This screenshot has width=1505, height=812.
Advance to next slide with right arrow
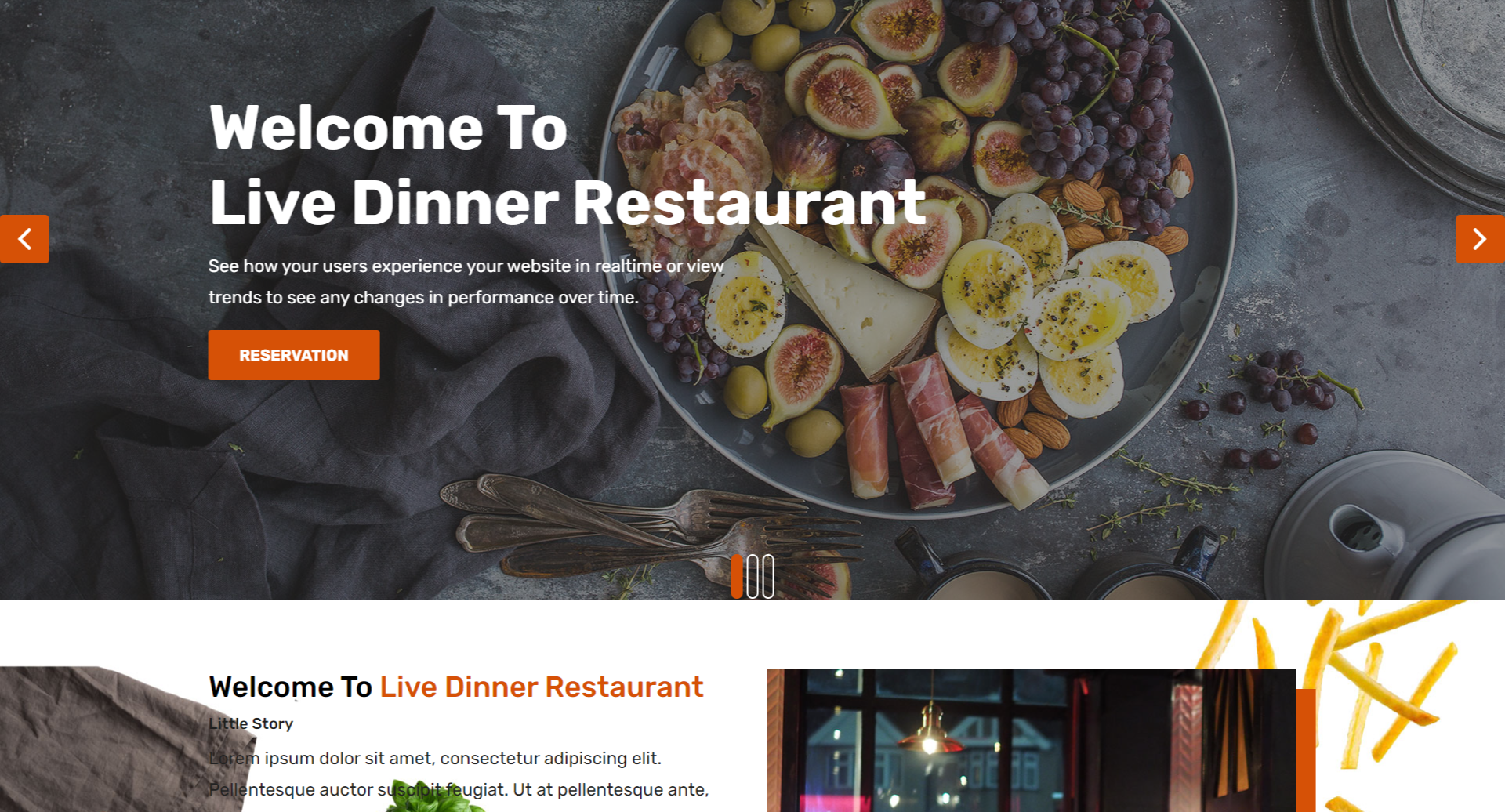point(1480,239)
